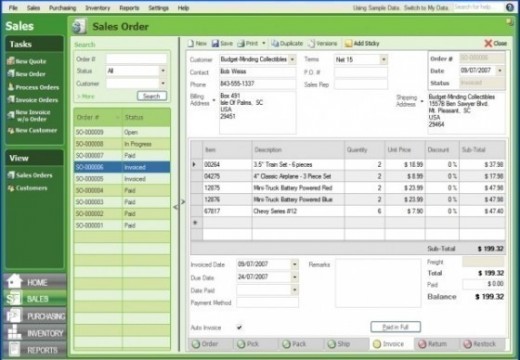Click the Order # search field

[x=136, y=59]
